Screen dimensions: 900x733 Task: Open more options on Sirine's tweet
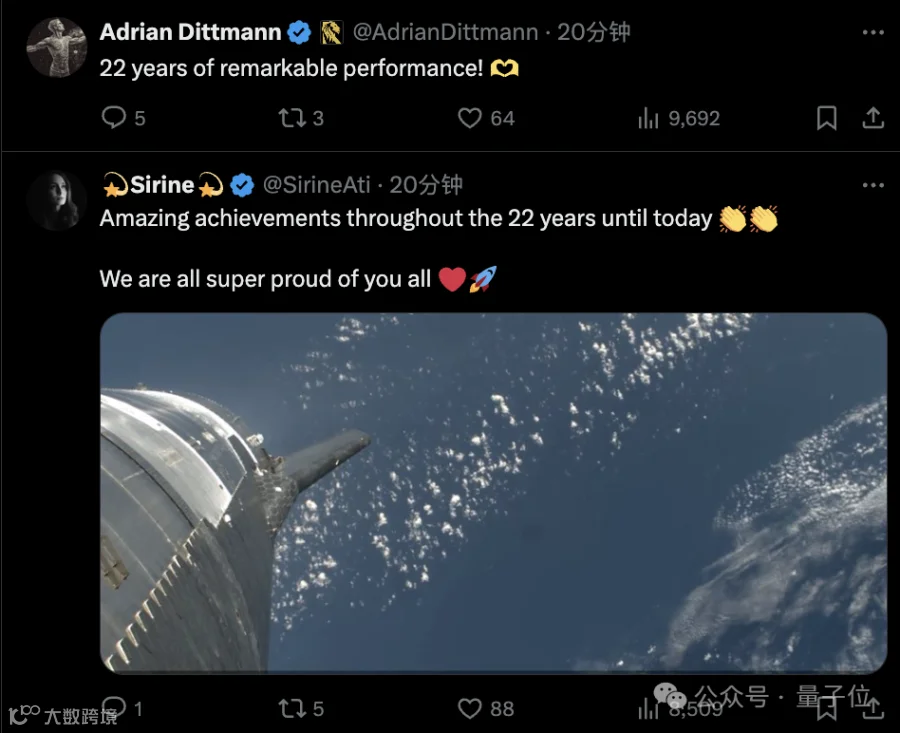873,185
